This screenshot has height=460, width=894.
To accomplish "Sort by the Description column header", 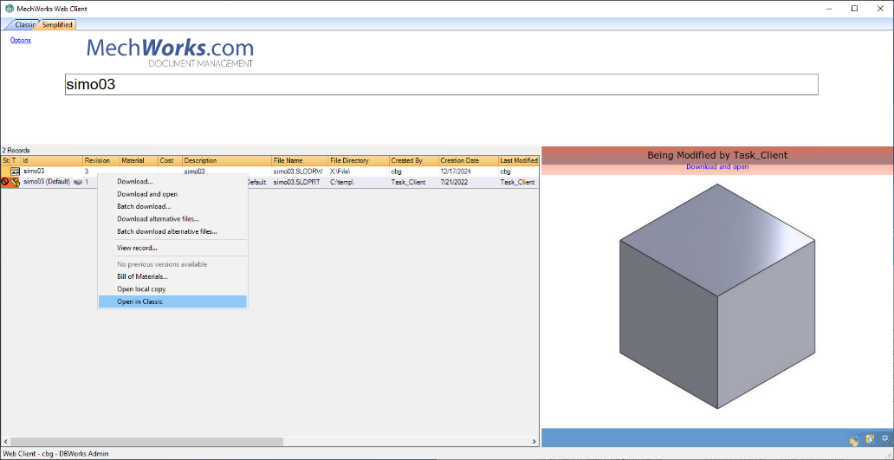I will (227, 161).
